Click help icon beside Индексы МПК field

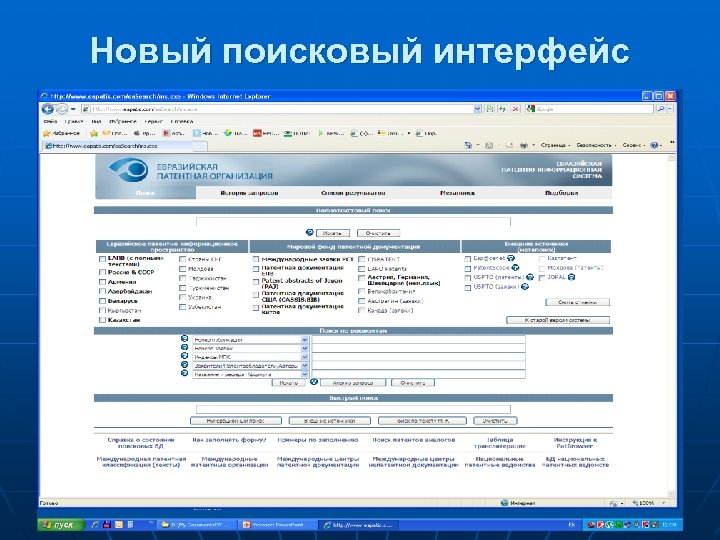tap(185, 356)
